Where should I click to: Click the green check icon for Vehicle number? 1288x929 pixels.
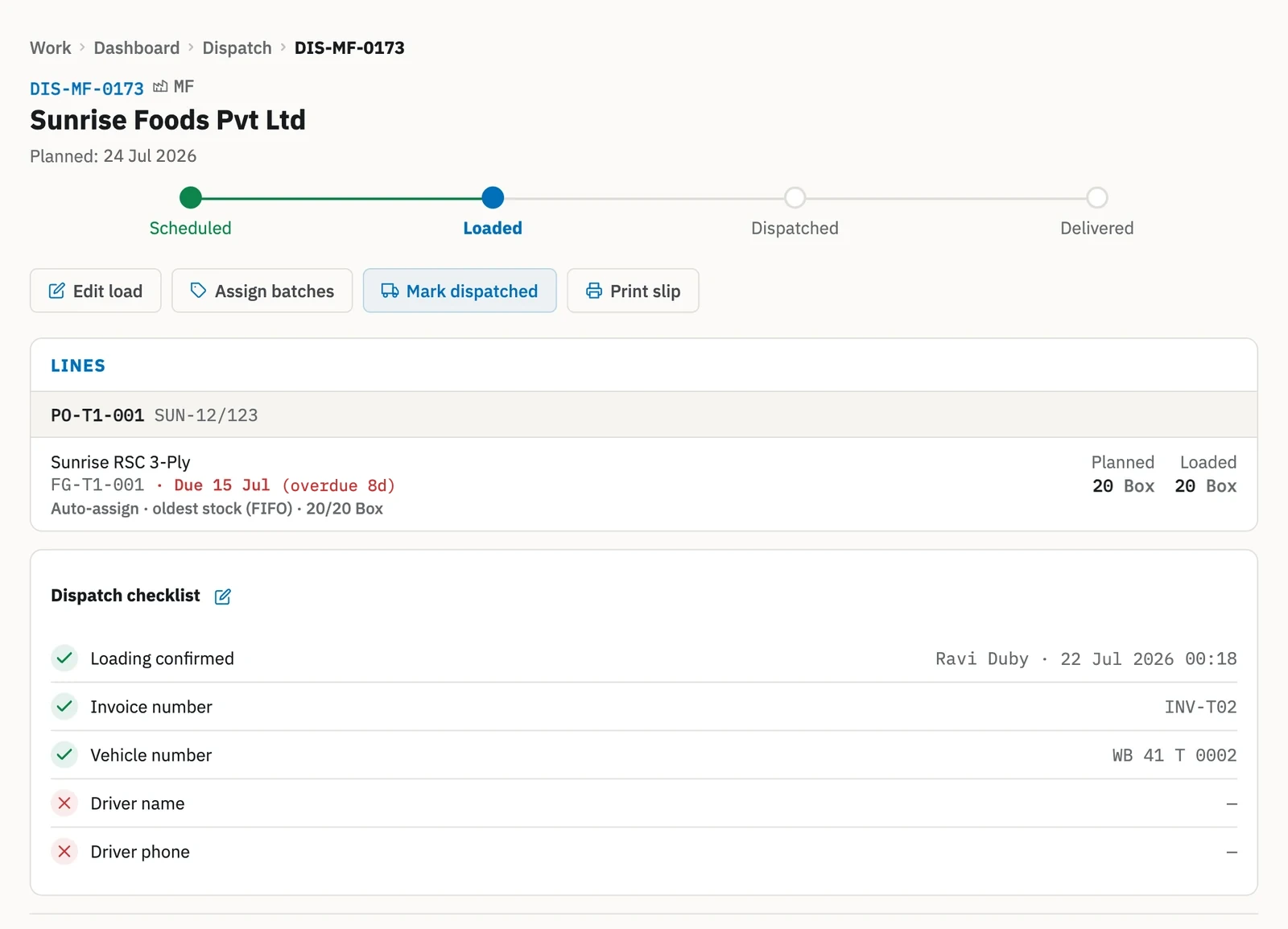(x=64, y=754)
